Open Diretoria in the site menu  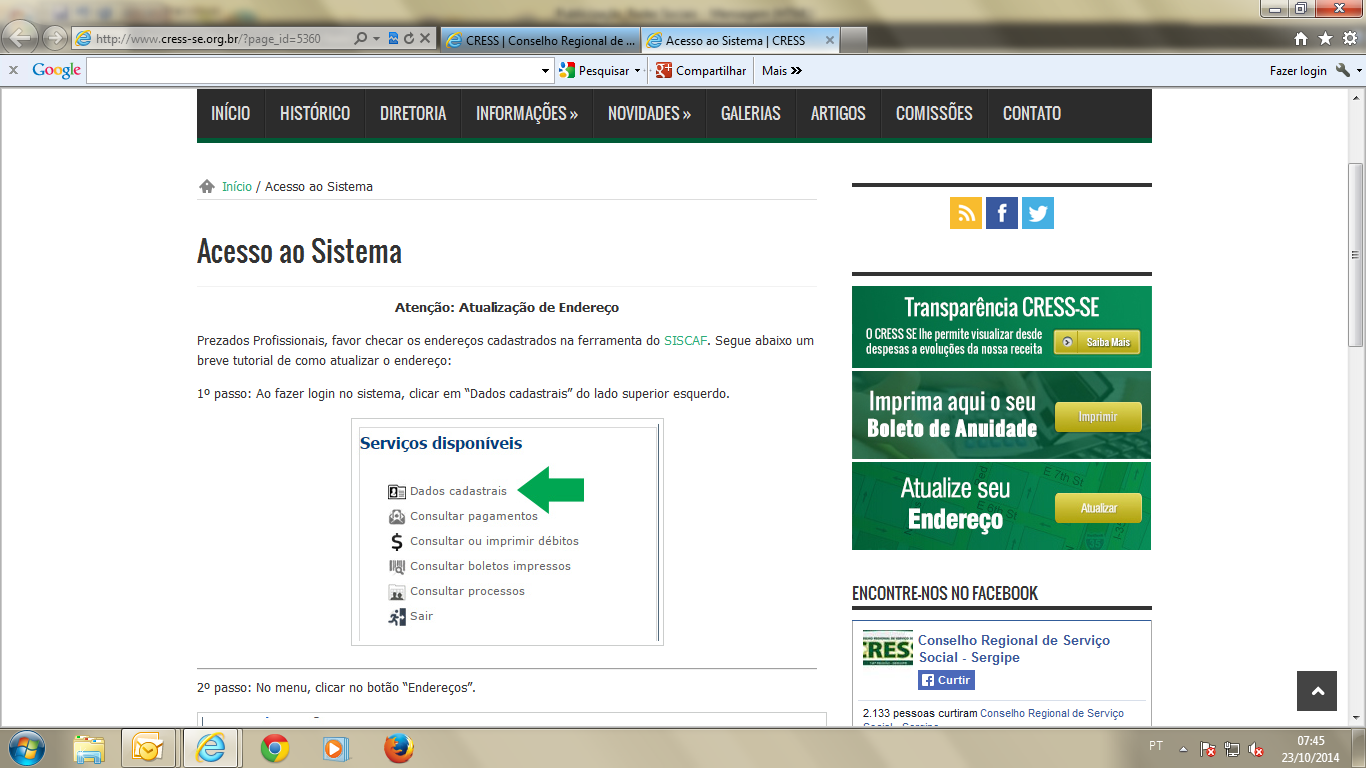(x=413, y=113)
